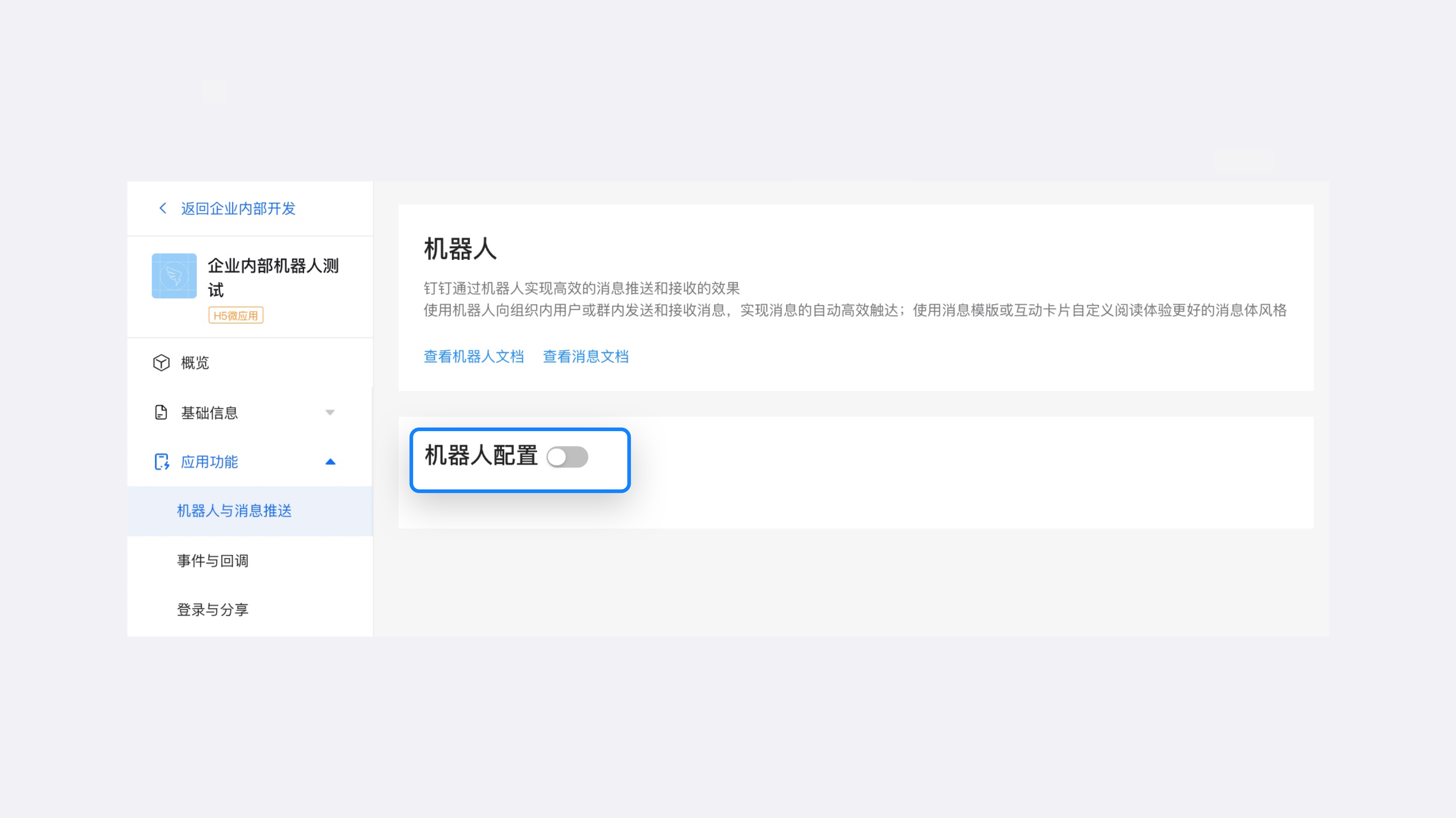Open 返回企业内部开发 link
The width and height of the screenshot is (1456, 818).
point(238,209)
